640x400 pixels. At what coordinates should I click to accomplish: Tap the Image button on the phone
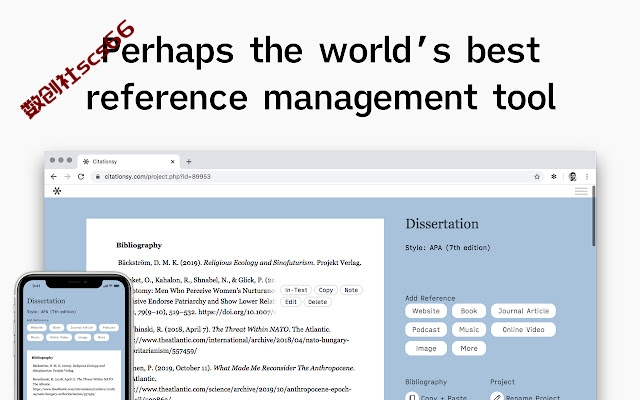[x=82, y=337]
